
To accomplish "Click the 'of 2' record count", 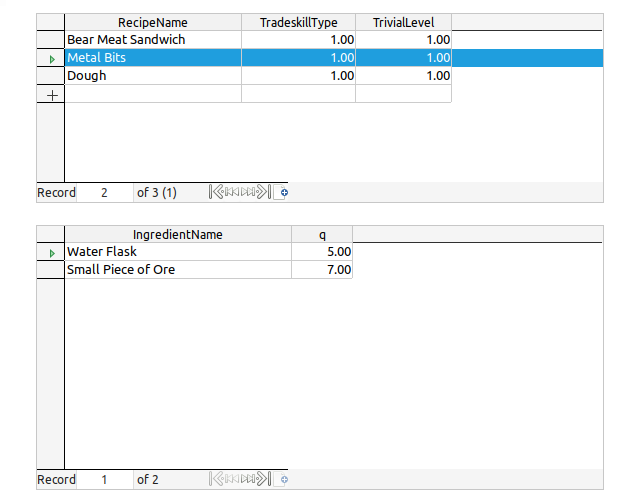I will pos(147,480).
